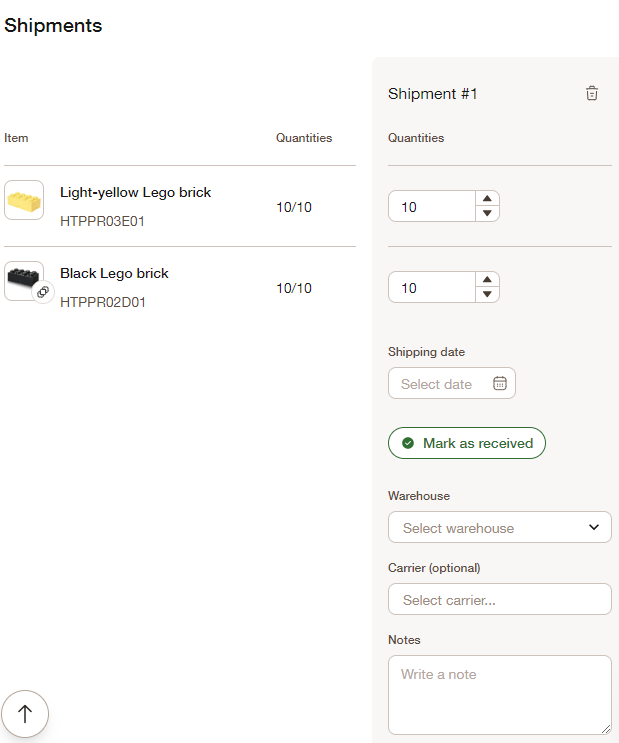
Task: Click the link icon on Black Lego brick
Action: [x=43, y=291]
